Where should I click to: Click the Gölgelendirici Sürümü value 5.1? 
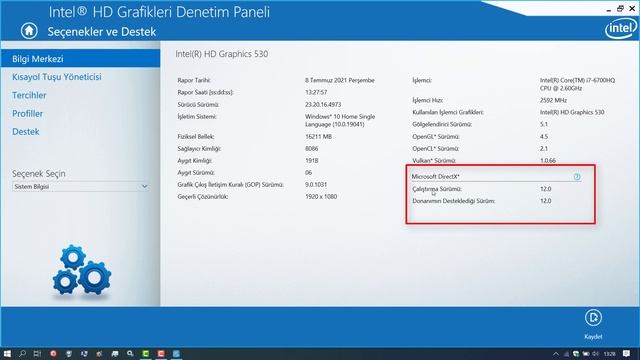tap(544, 124)
